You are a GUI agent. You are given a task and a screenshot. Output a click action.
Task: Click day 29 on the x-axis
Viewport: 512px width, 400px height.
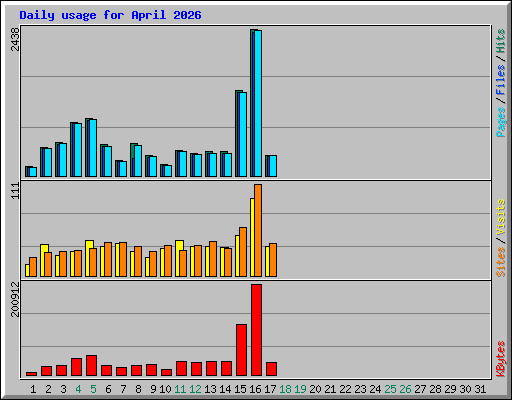pyautogui.click(x=450, y=389)
